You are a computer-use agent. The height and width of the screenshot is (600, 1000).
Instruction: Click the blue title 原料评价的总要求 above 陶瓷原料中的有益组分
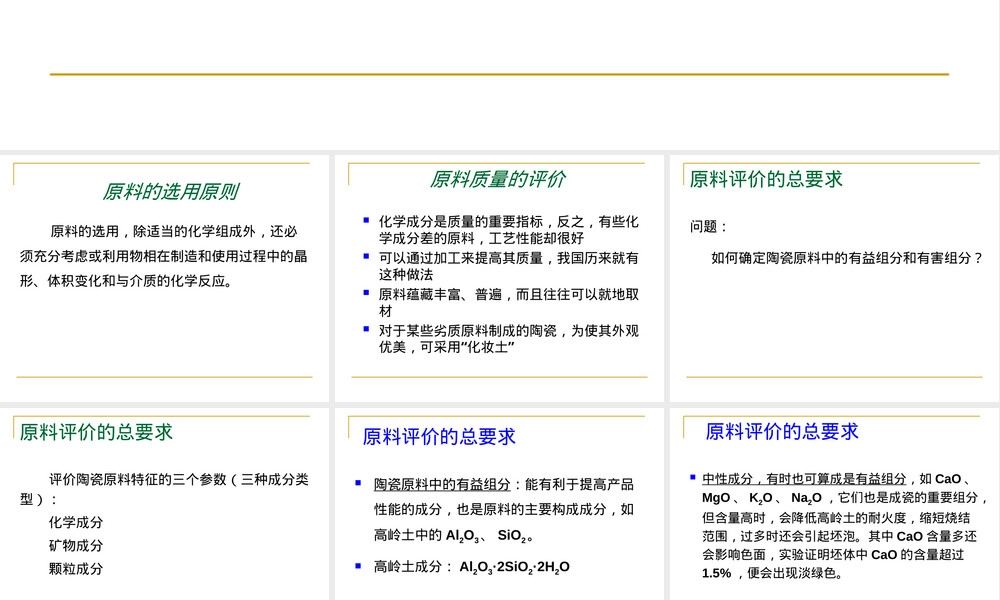click(439, 437)
